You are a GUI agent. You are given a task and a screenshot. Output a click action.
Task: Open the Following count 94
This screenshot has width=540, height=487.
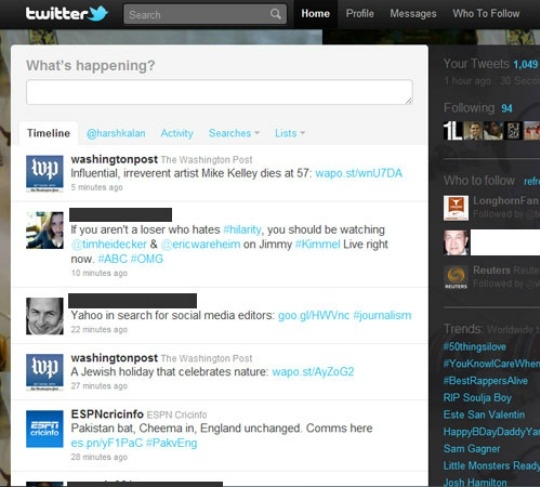click(x=507, y=109)
